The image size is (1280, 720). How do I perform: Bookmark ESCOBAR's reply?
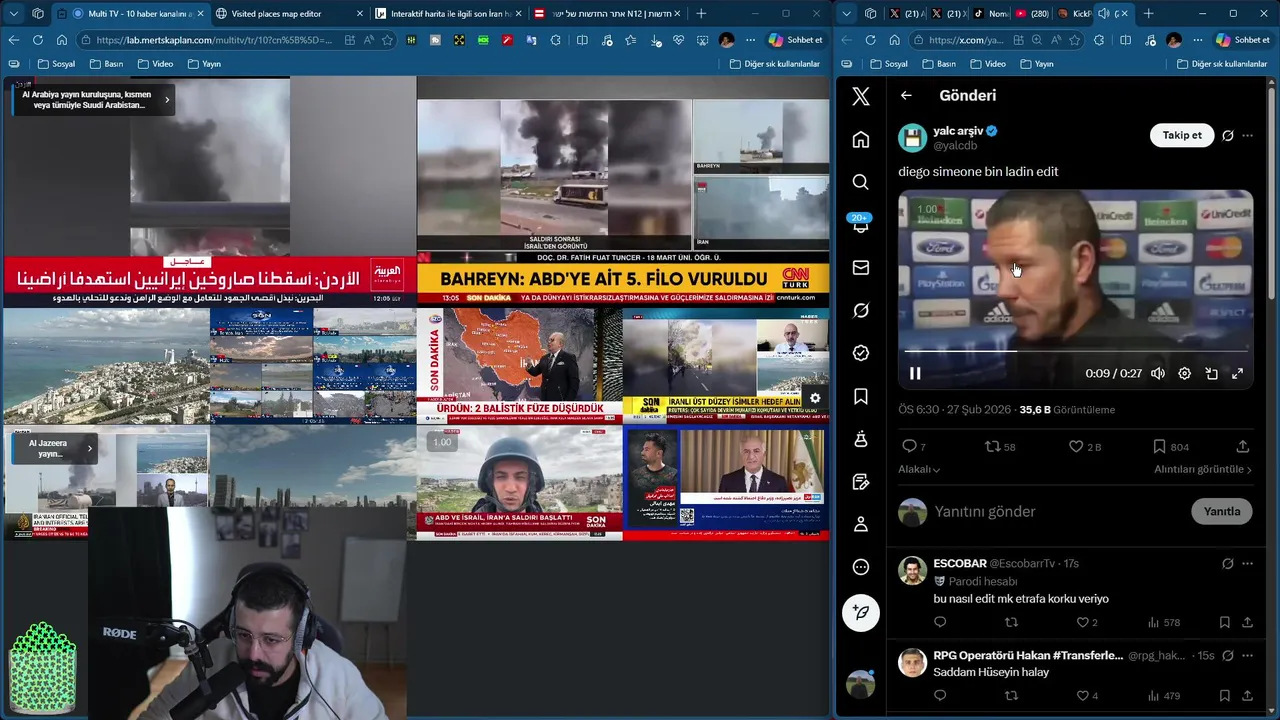point(1224,622)
